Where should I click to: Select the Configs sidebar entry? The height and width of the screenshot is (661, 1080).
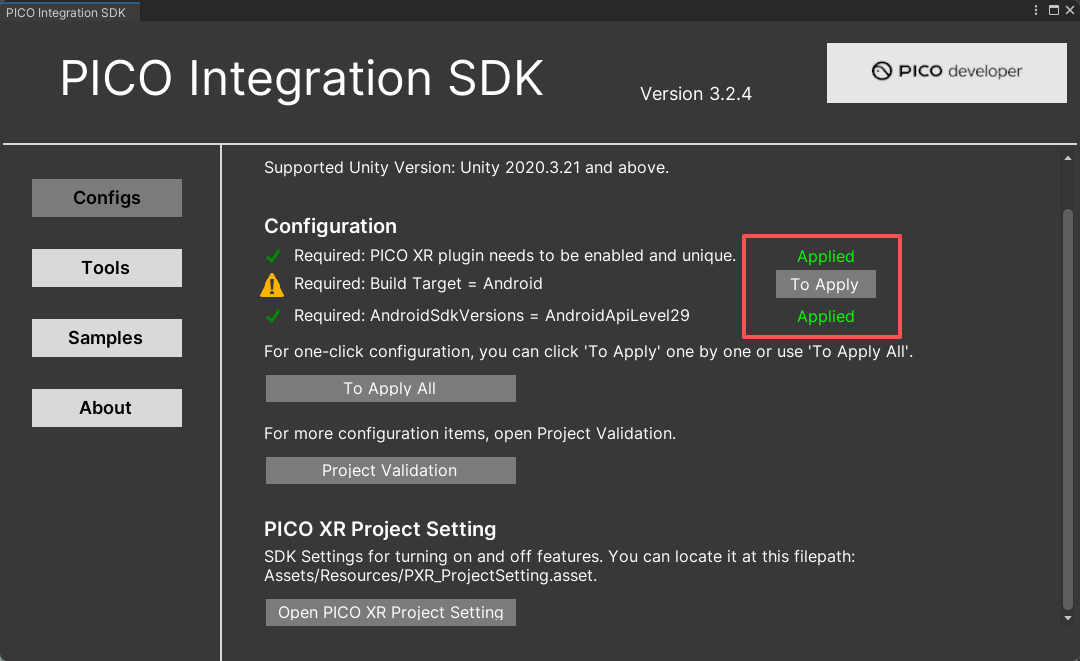(106, 197)
